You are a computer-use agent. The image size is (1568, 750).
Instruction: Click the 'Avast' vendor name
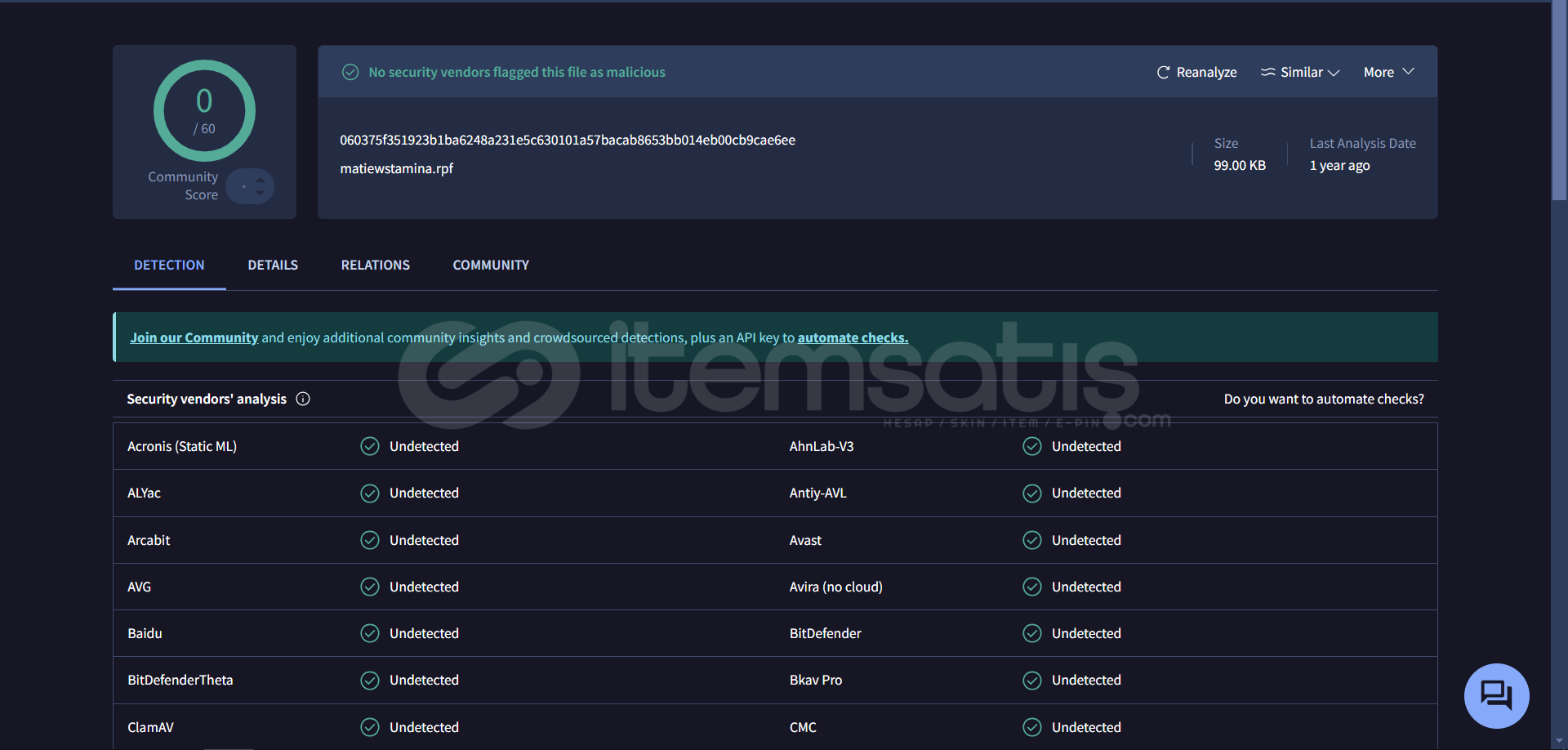pos(805,540)
